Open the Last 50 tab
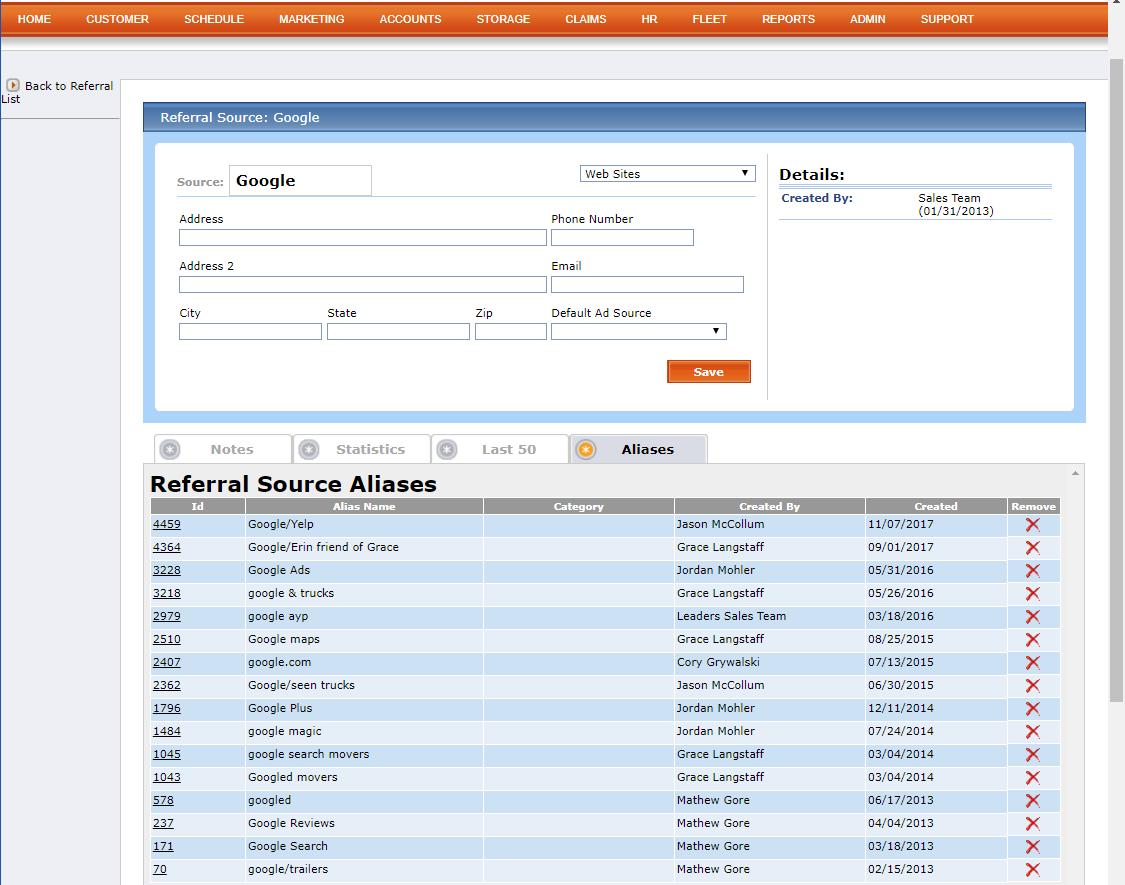The width and height of the screenshot is (1125, 885). click(x=500, y=449)
